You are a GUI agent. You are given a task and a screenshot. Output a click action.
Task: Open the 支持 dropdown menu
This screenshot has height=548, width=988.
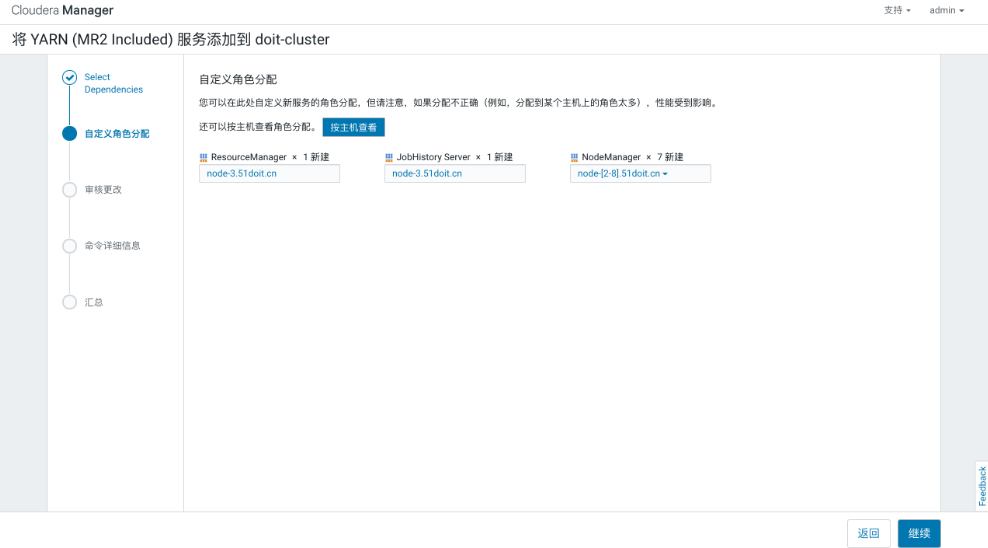(x=897, y=10)
